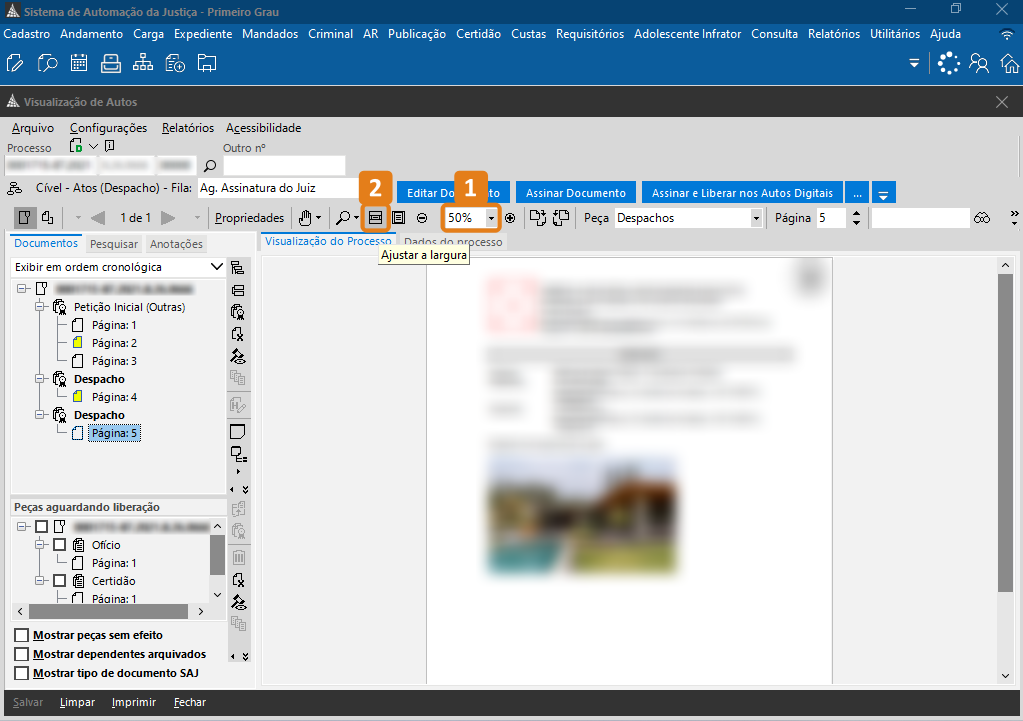Toggle the single page view icon

click(24, 218)
